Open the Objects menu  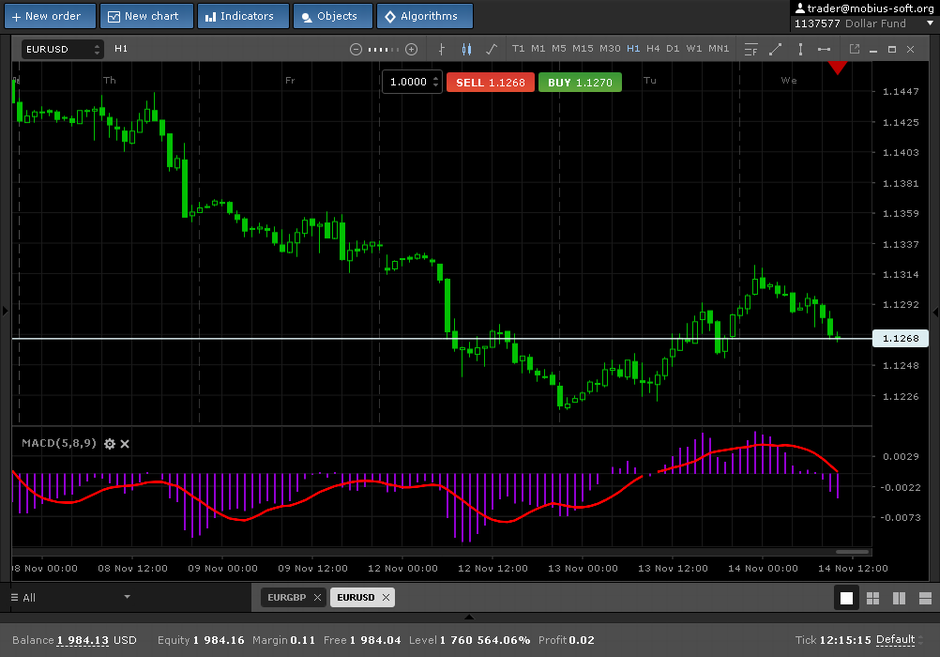[333, 16]
